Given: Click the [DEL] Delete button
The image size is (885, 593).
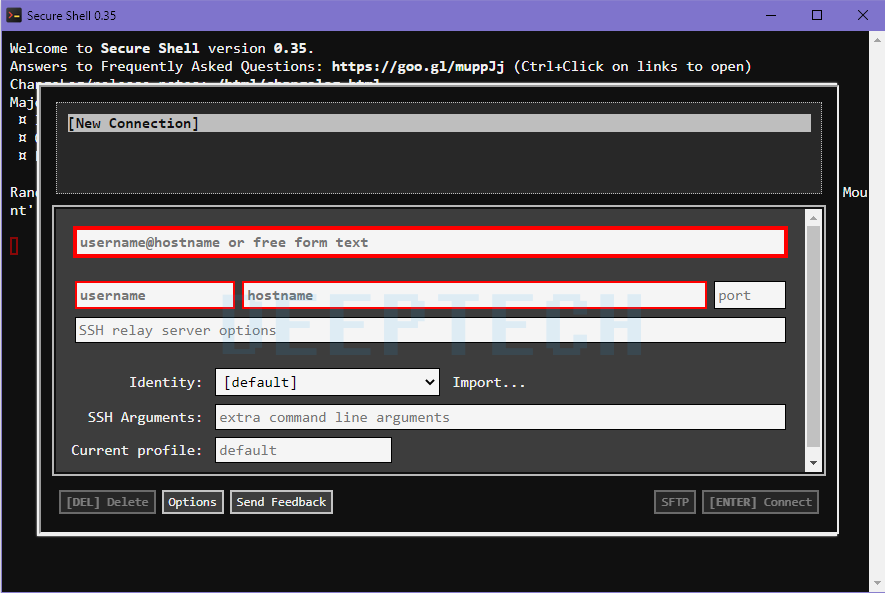Looking at the screenshot, I should (x=107, y=502).
